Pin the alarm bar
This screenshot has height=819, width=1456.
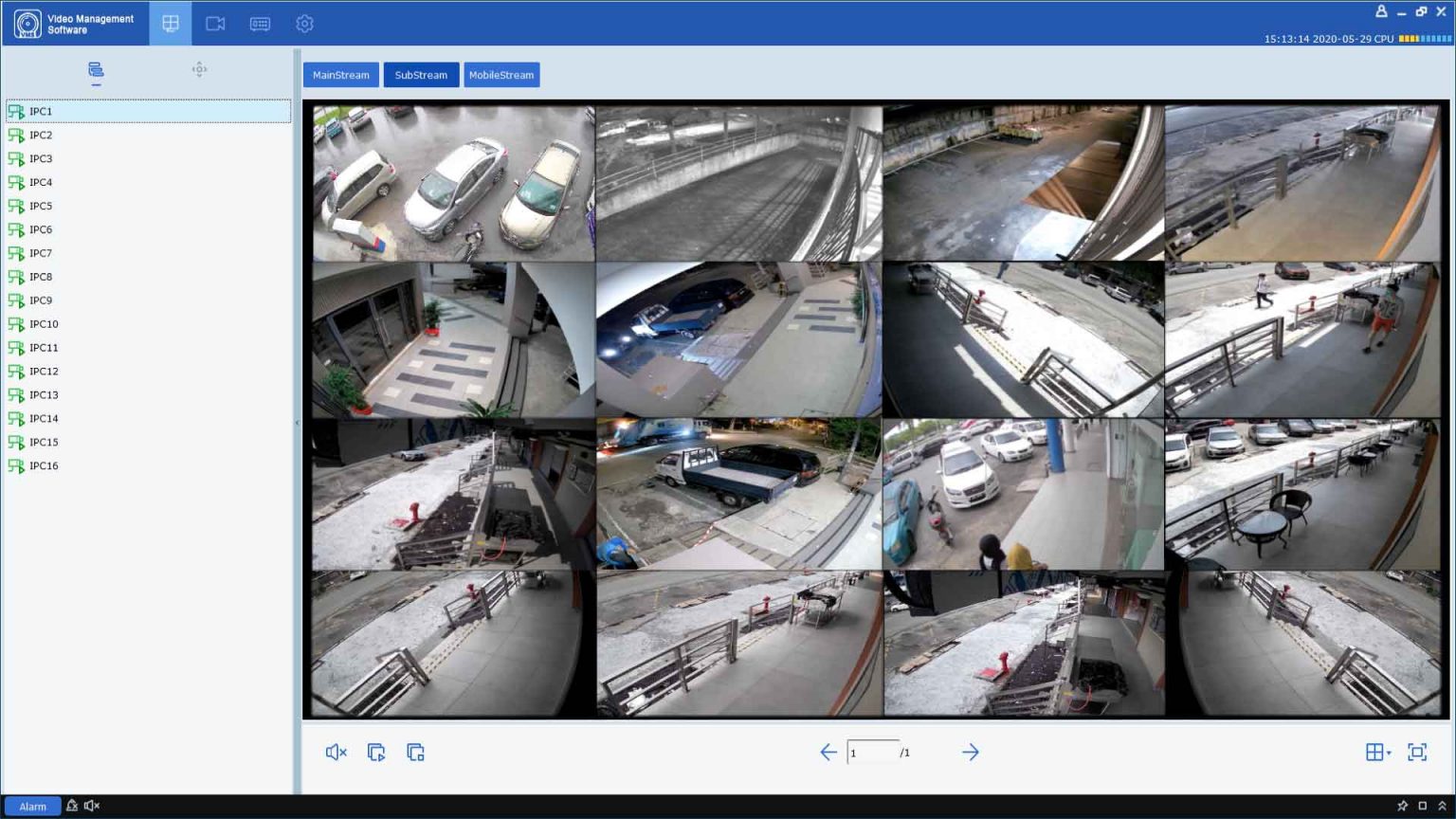[x=1402, y=806]
